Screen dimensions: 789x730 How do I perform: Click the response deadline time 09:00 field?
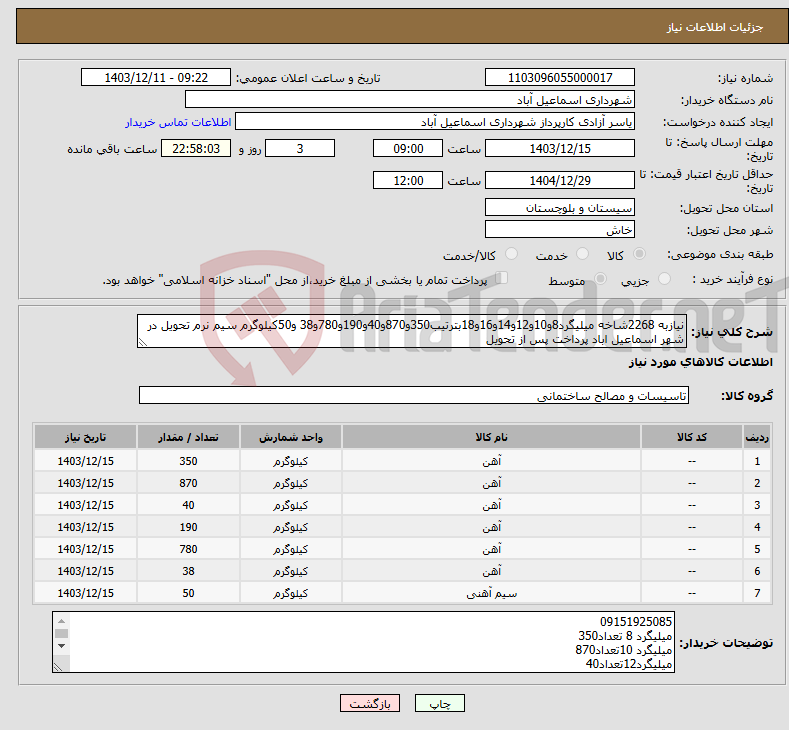[408, 148]
